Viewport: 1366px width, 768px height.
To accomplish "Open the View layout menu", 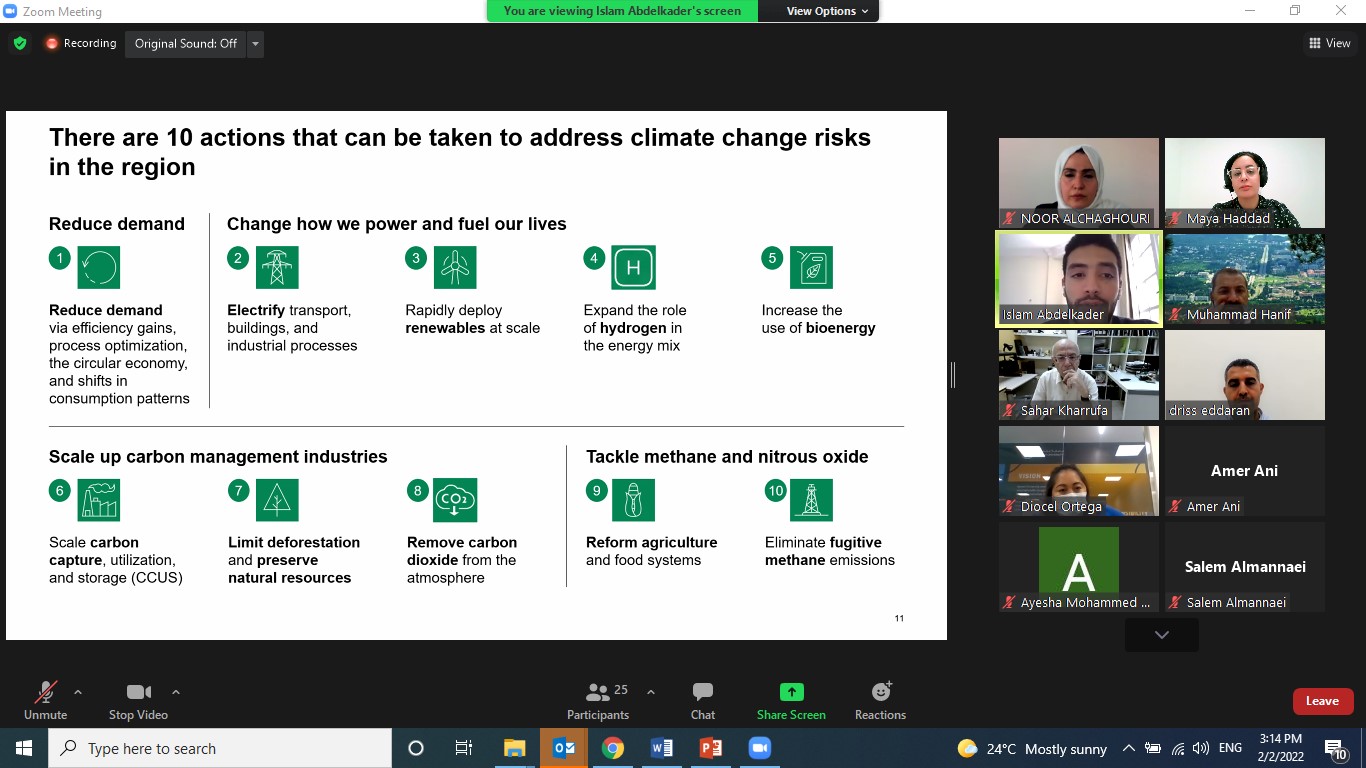I will point(1329,43).
